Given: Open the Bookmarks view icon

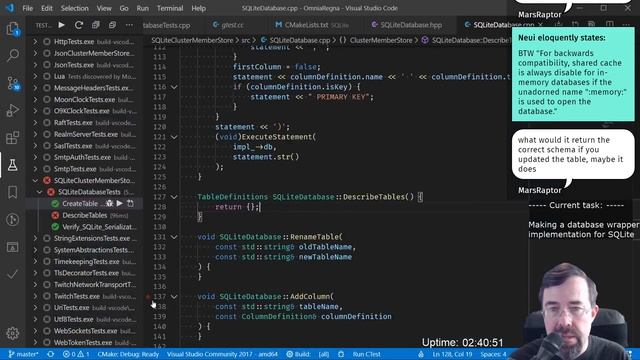Looking at the screenshot, I should (x=13, y=192).
